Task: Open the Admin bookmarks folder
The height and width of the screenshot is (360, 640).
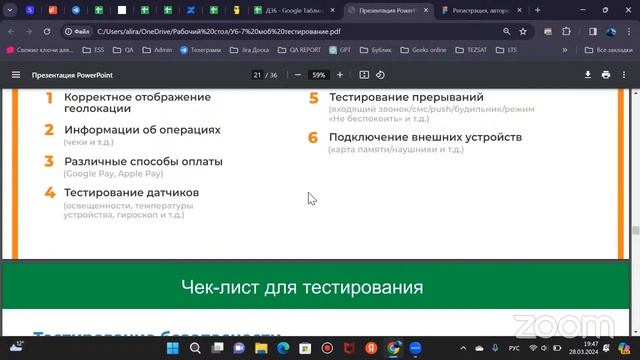Action: click(157, 50)
